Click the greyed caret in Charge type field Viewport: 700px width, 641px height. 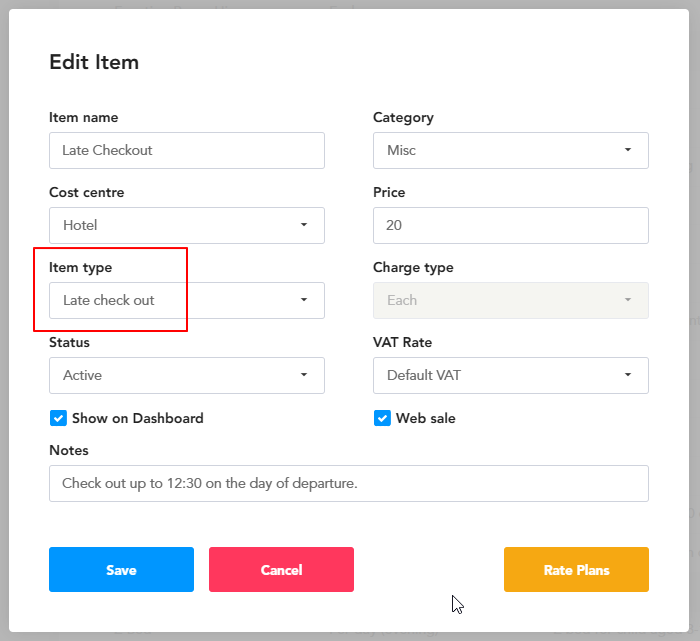tap(627, 300)
